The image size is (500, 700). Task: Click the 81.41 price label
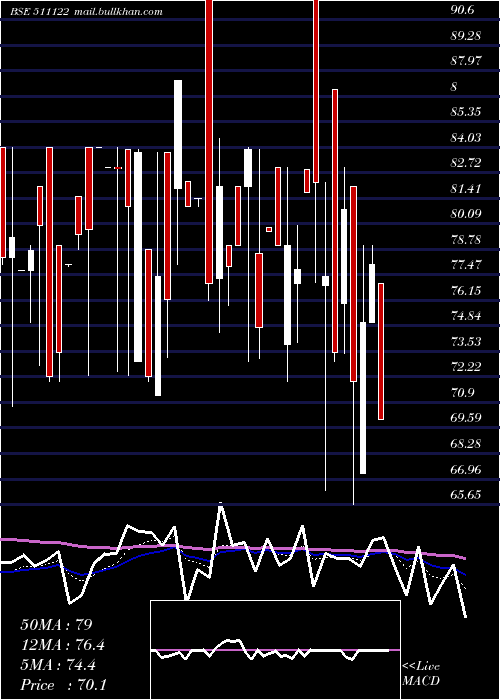tap(466, 188)
